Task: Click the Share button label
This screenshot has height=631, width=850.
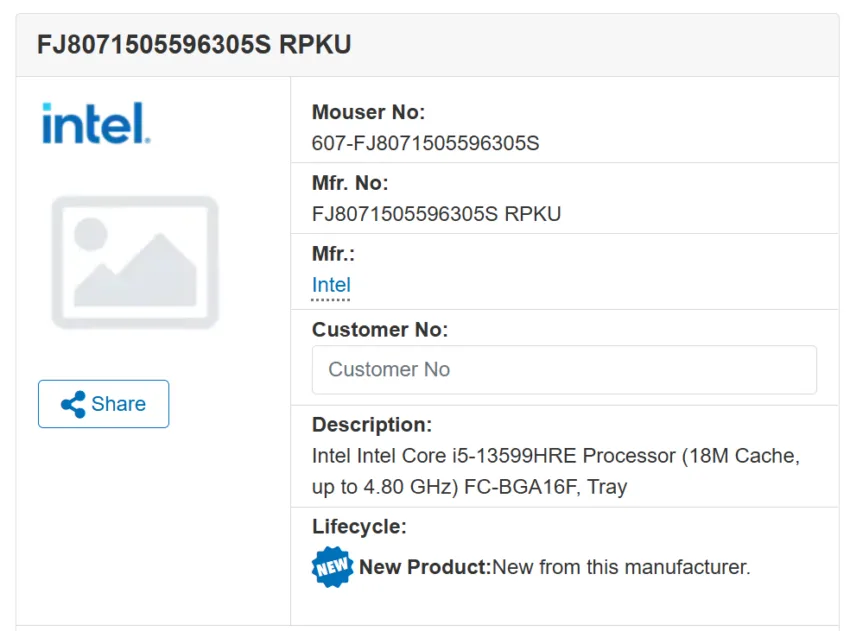Action: coord(118,404)
